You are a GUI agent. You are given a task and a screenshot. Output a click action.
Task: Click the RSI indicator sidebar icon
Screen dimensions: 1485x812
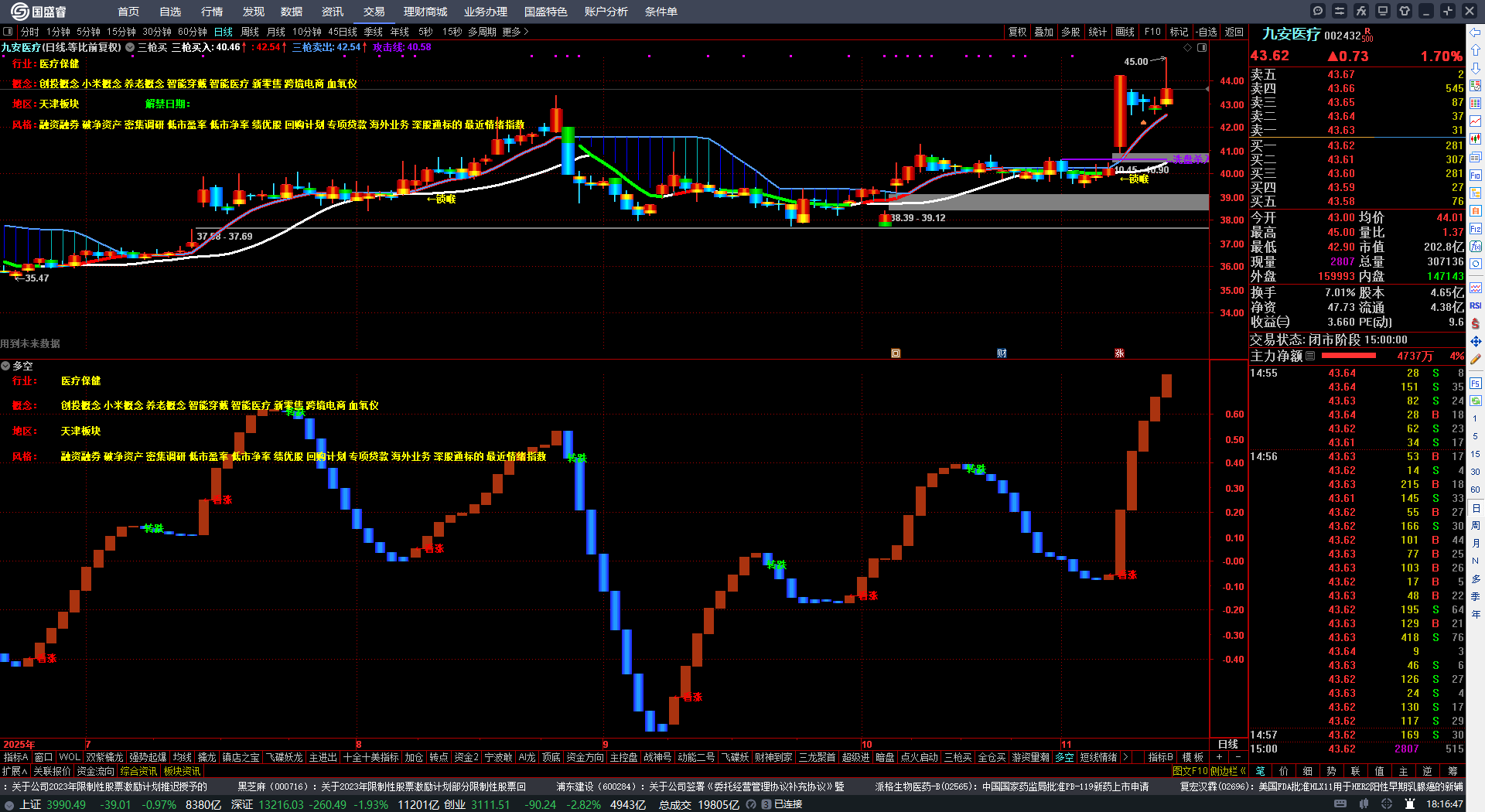tap(1476, 305)
